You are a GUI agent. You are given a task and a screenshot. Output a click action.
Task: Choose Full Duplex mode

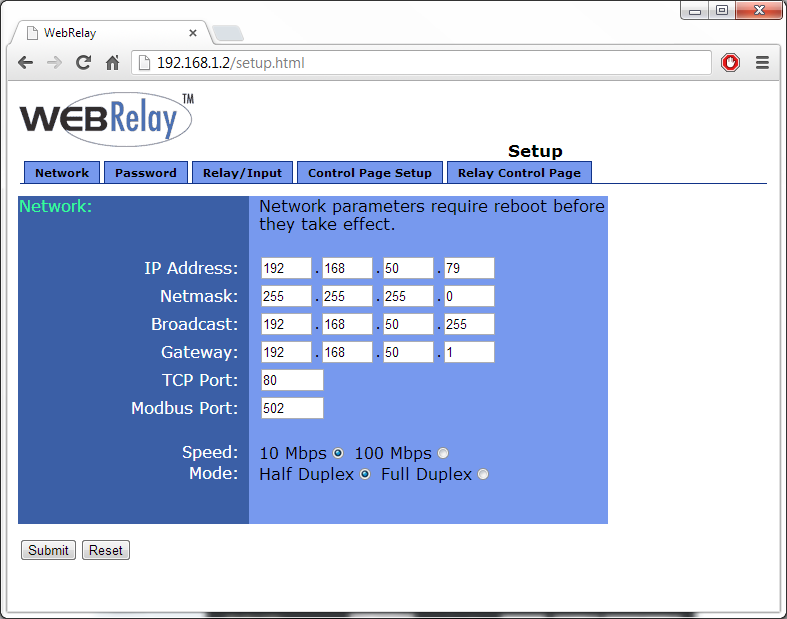[x=483, y=474]
